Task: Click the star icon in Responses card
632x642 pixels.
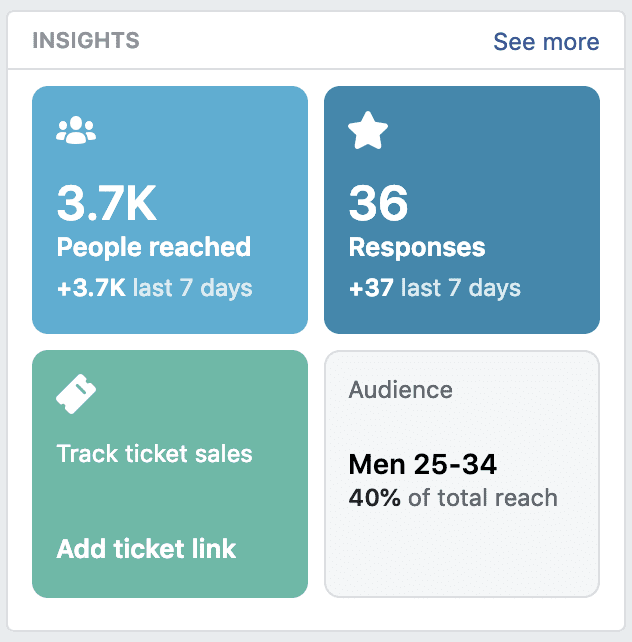Action: (367, 131)
